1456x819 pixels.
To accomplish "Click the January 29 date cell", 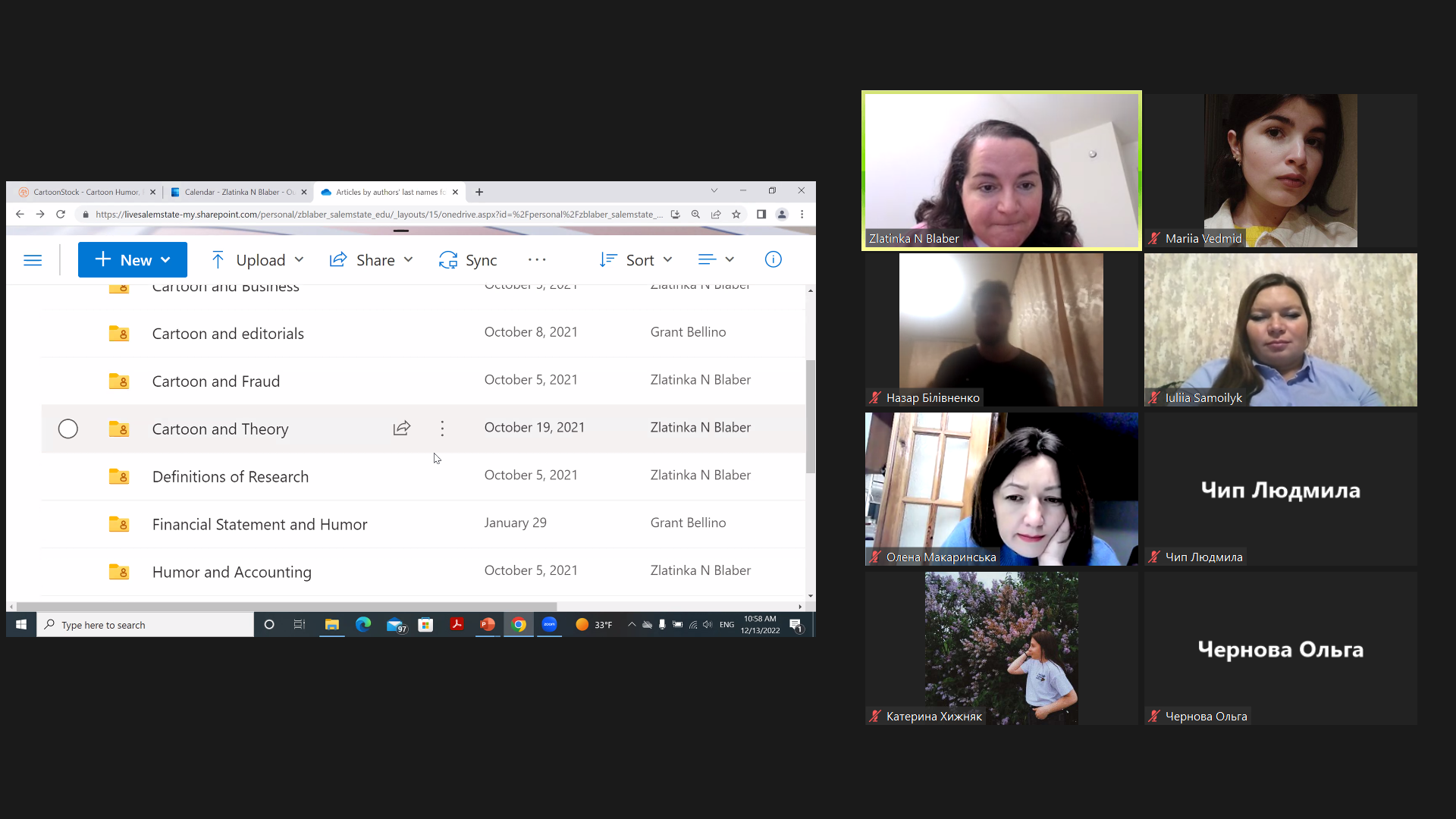I will [515, 522].
